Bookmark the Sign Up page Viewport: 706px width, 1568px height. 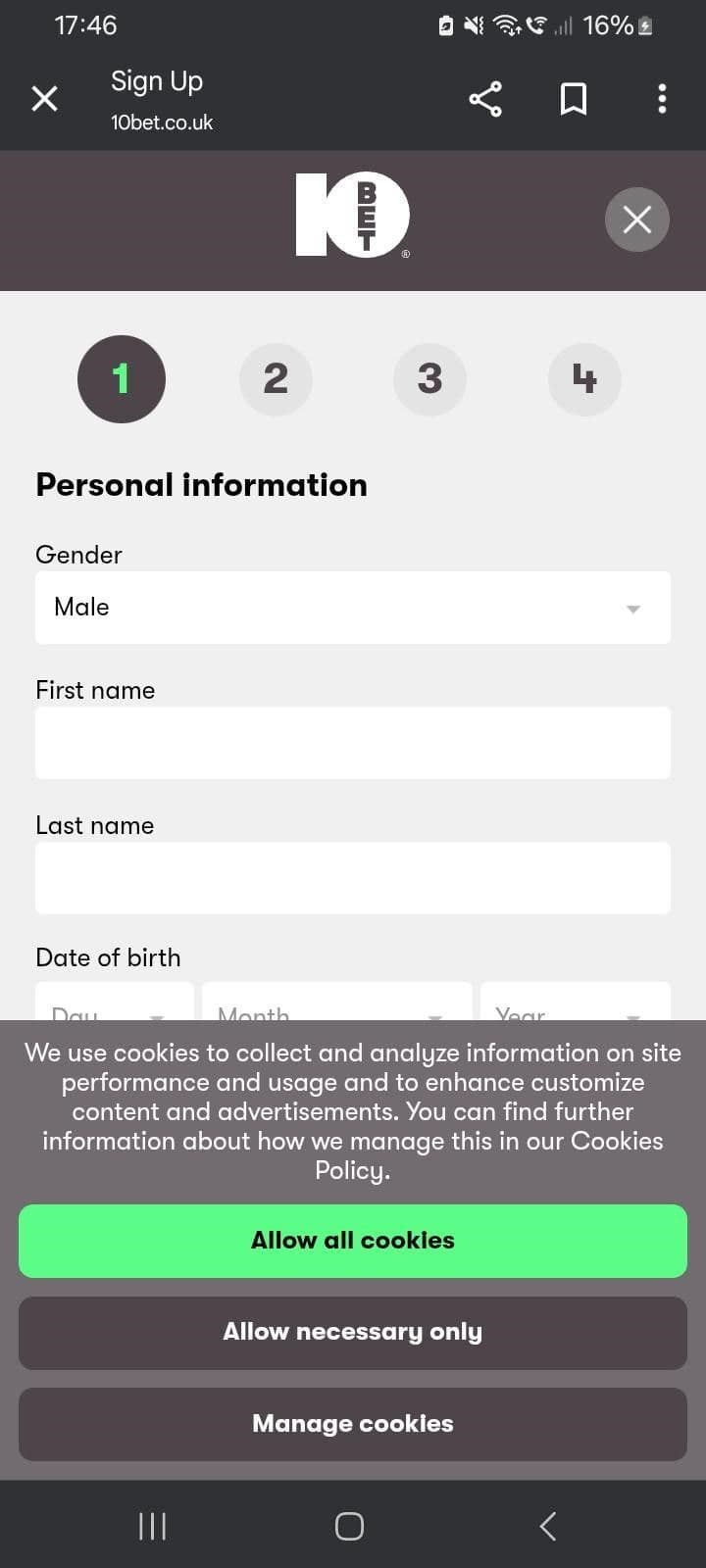tap(574, 98)
